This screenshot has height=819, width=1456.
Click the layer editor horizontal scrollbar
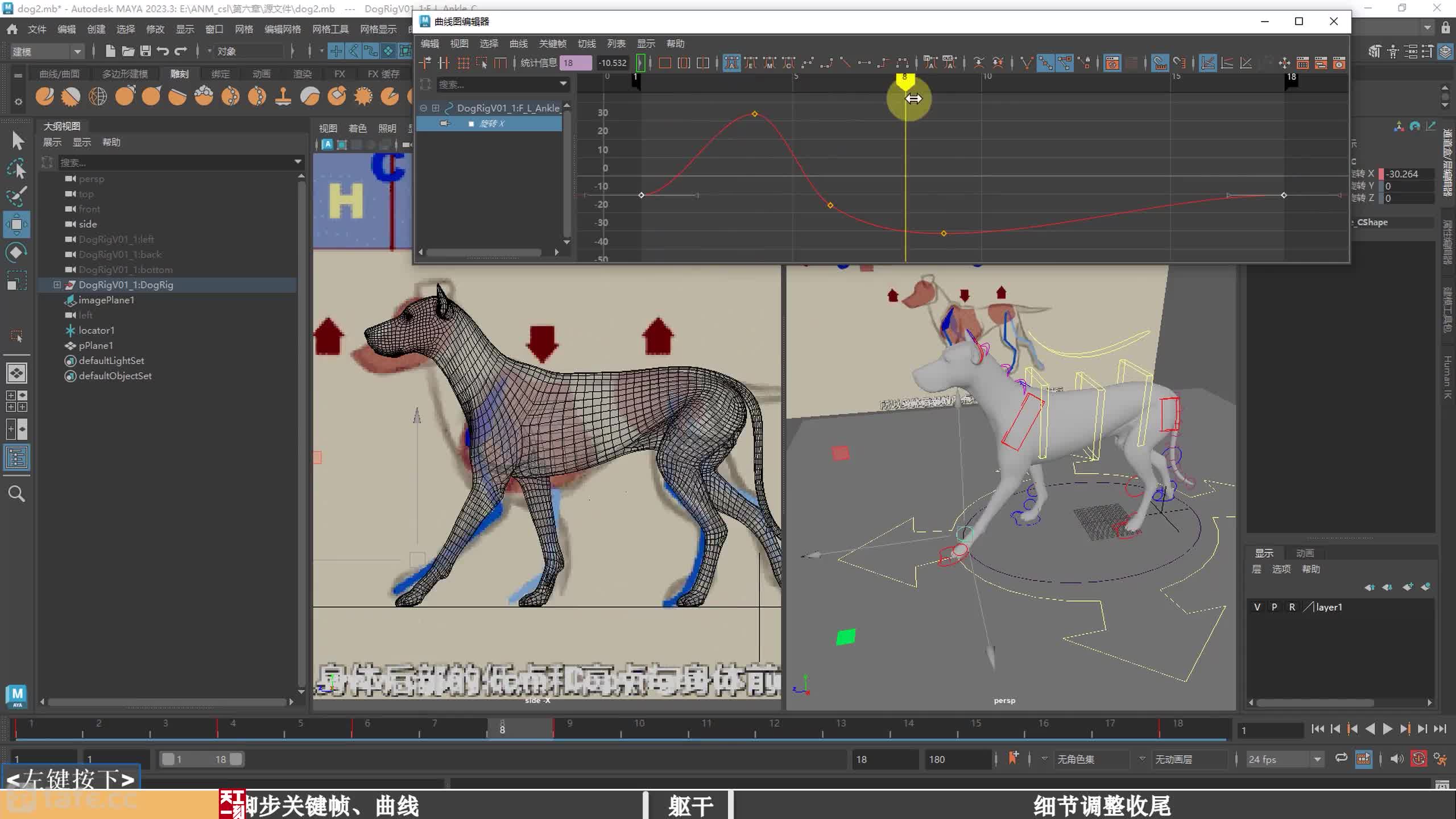pos(1315,703)
